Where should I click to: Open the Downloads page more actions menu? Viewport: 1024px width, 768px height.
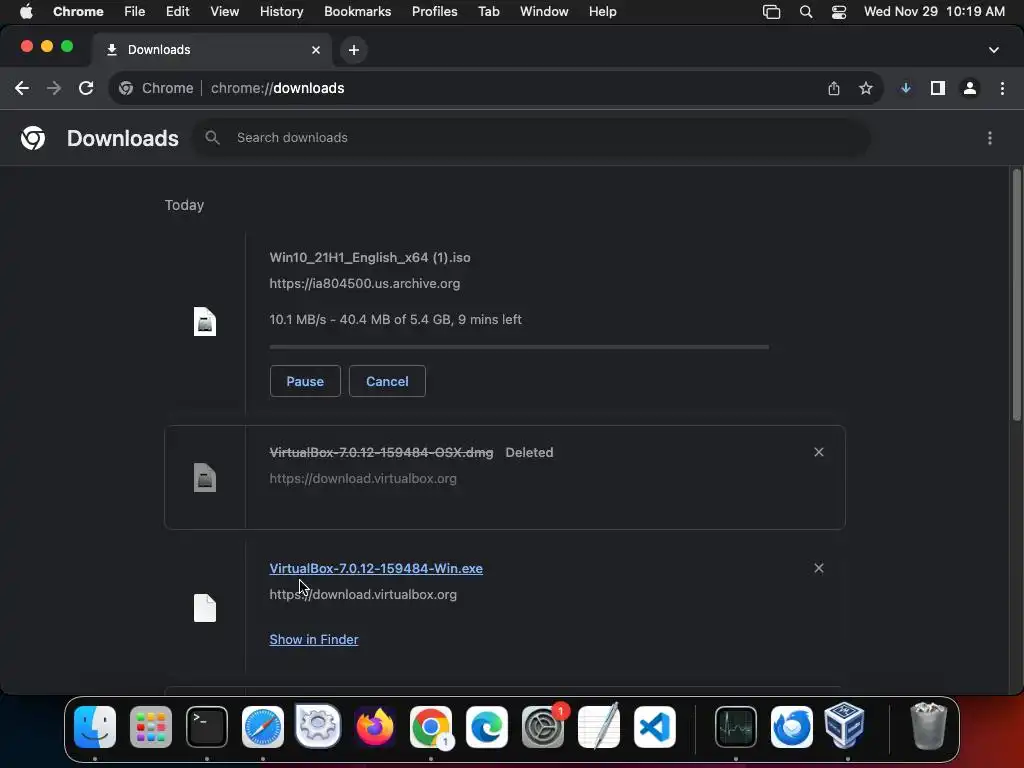coord(990,138)
